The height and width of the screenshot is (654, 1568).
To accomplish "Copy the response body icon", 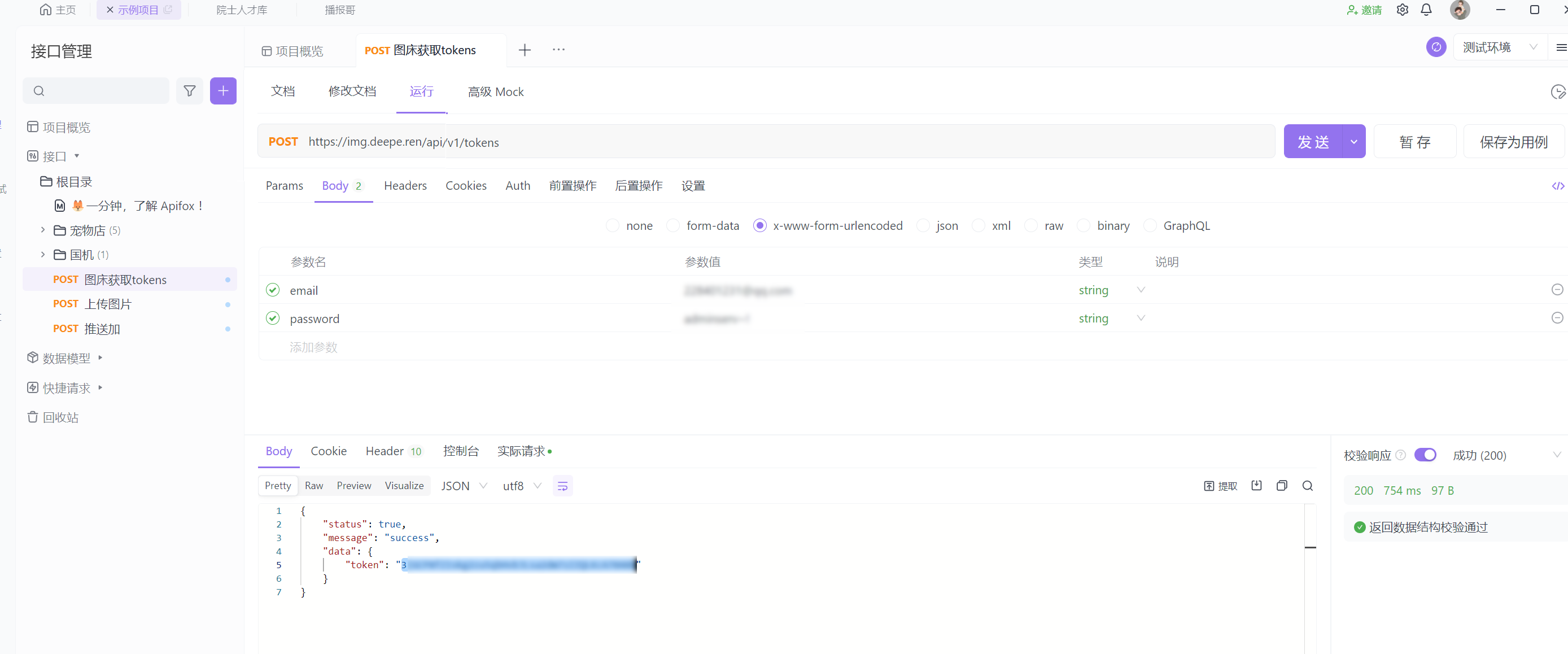I will [x=1282, y=485].
